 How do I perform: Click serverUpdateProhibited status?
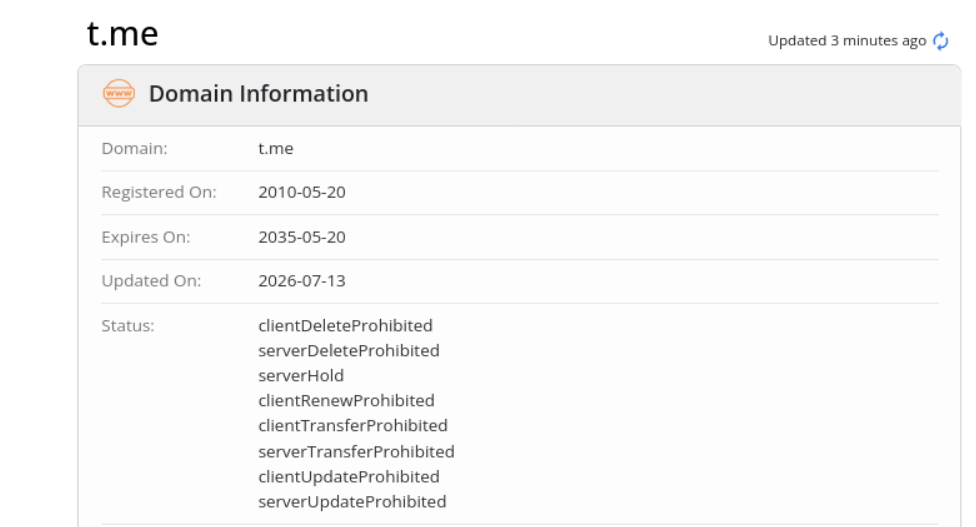pyautogui.click(x=352, y=501)
